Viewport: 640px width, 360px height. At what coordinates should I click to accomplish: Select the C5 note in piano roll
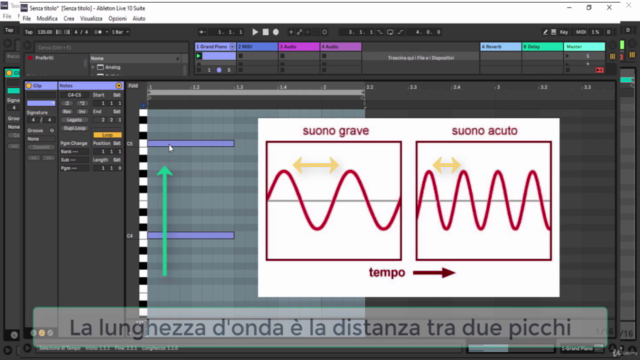click(191, 143)
